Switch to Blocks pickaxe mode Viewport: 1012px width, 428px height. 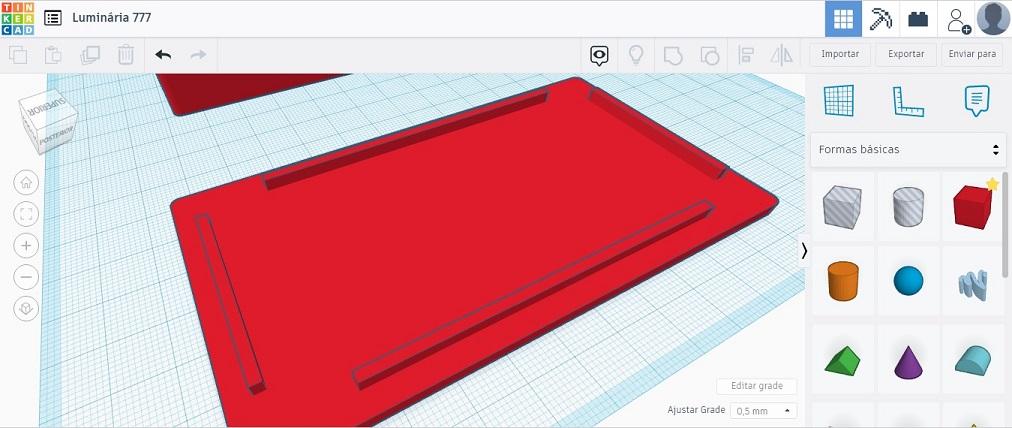880,19
